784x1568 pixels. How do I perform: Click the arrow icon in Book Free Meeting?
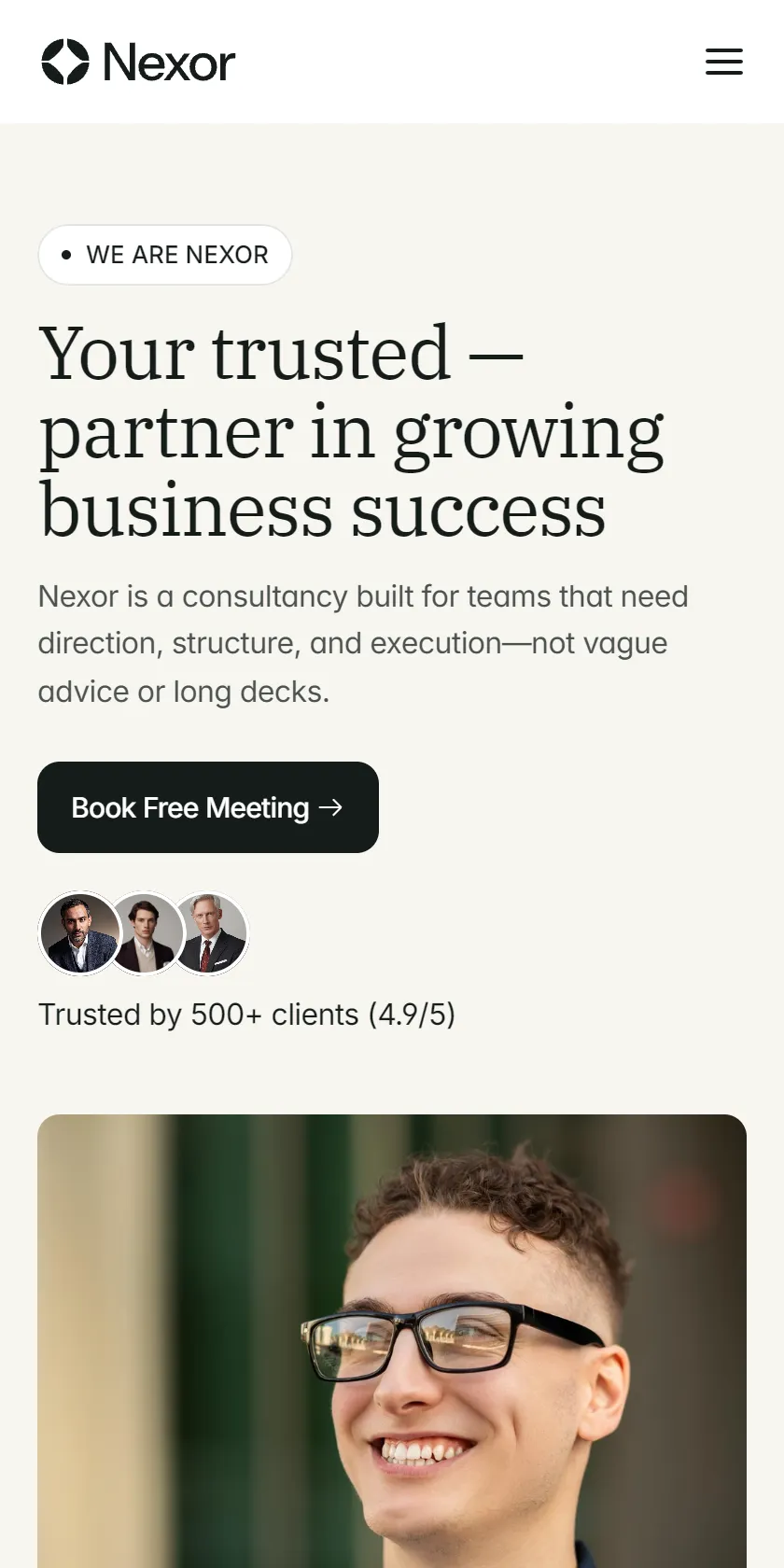tap(330, 807)
